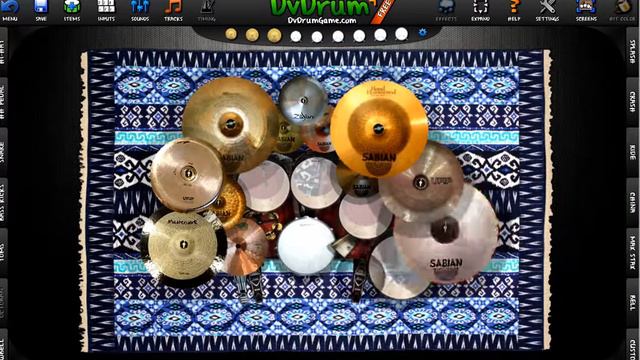Select the Crash side tab
This screenshot has height=360, width=640.
point(633,102)
